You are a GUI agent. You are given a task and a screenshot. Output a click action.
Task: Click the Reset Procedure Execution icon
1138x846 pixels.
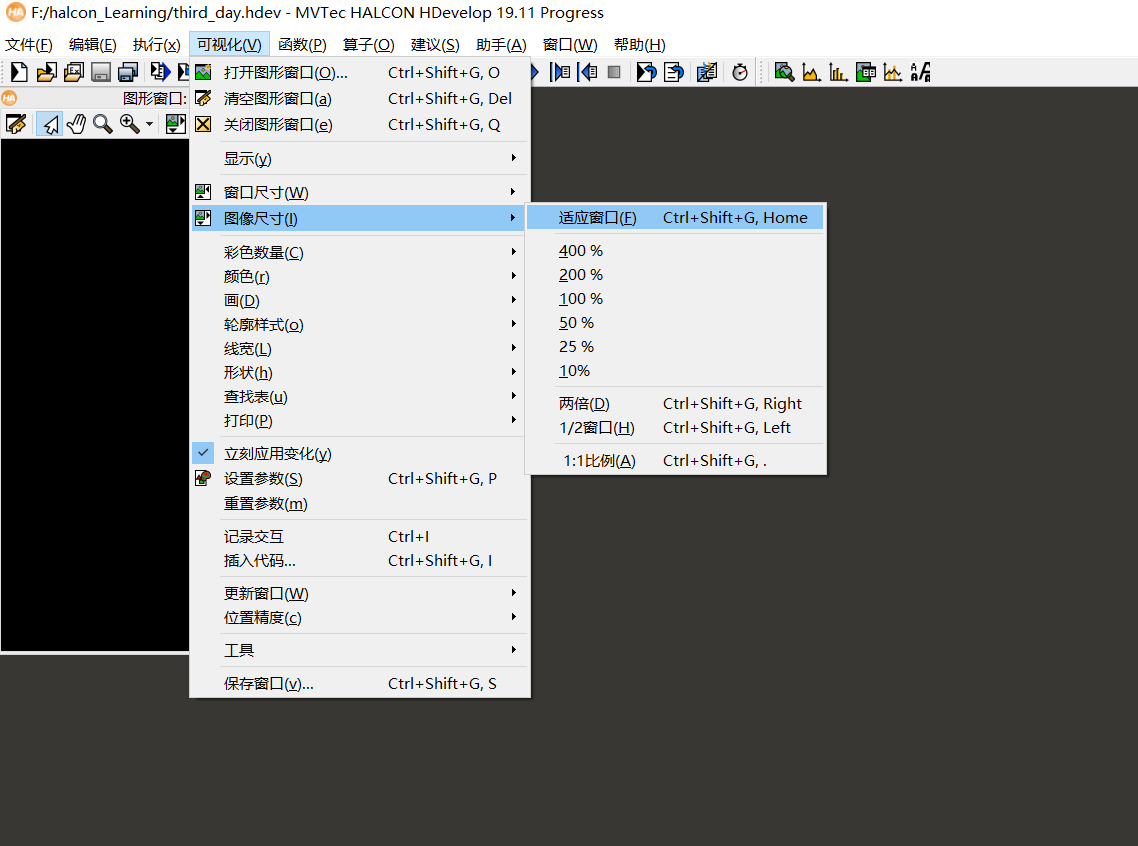674,72
